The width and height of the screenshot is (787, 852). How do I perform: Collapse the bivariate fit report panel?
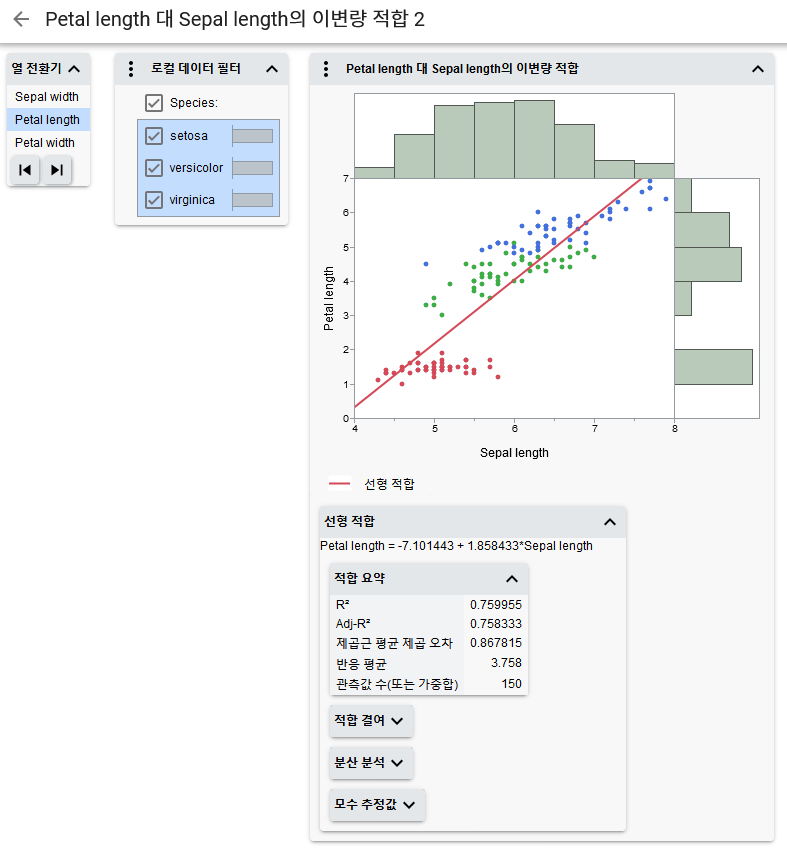point(757,69)
